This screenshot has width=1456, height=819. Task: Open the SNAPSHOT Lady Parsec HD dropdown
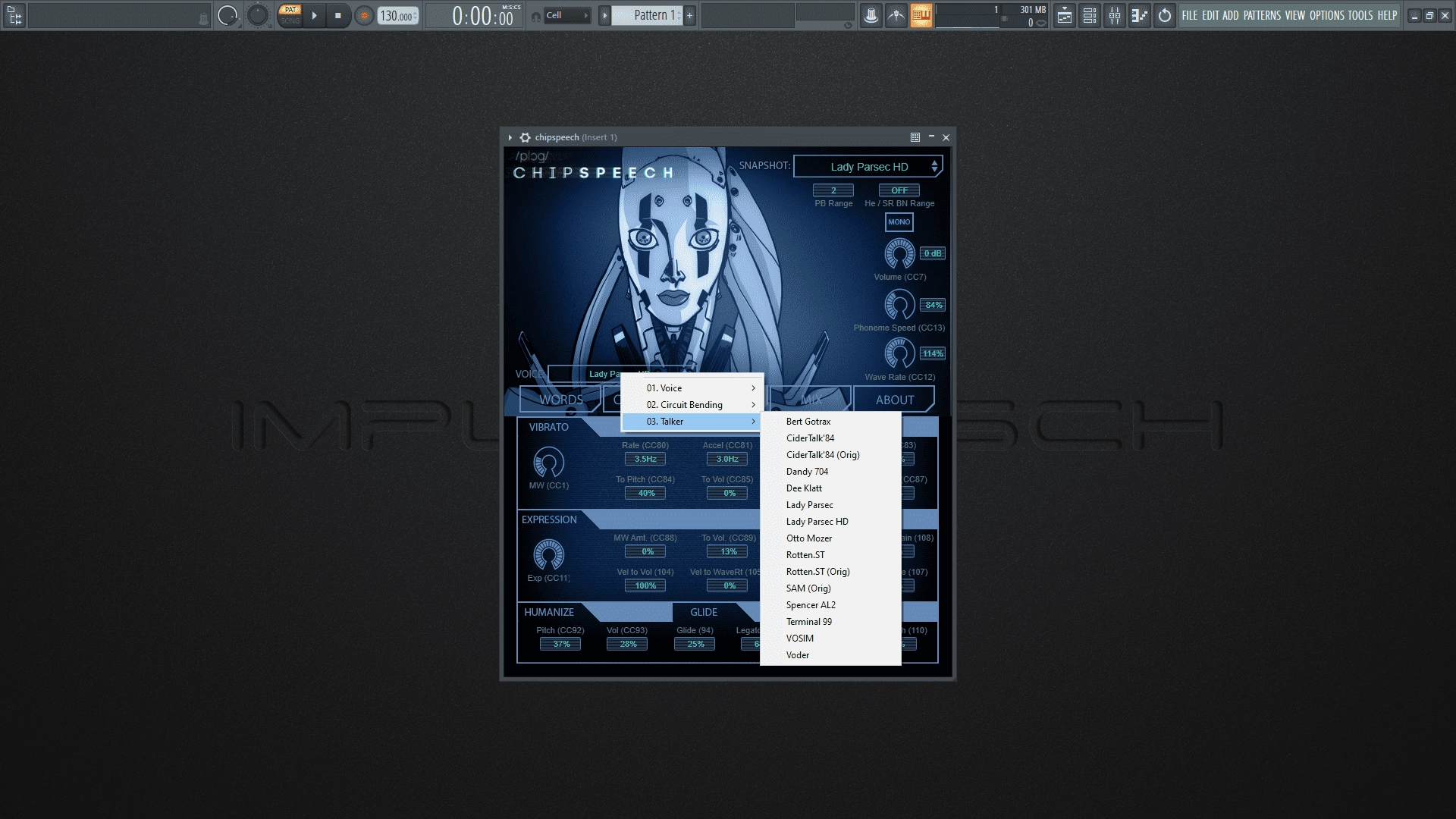[x=868, y=167]
